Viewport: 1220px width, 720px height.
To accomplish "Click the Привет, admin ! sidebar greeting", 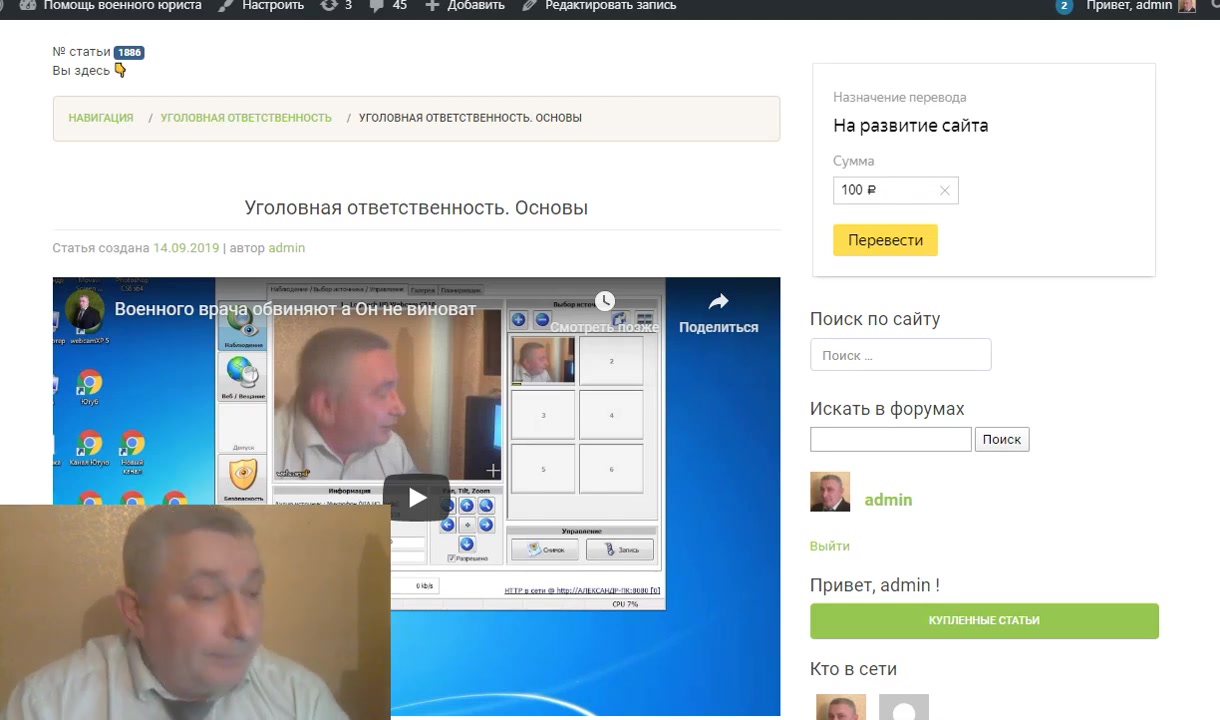I will [875, 585].
